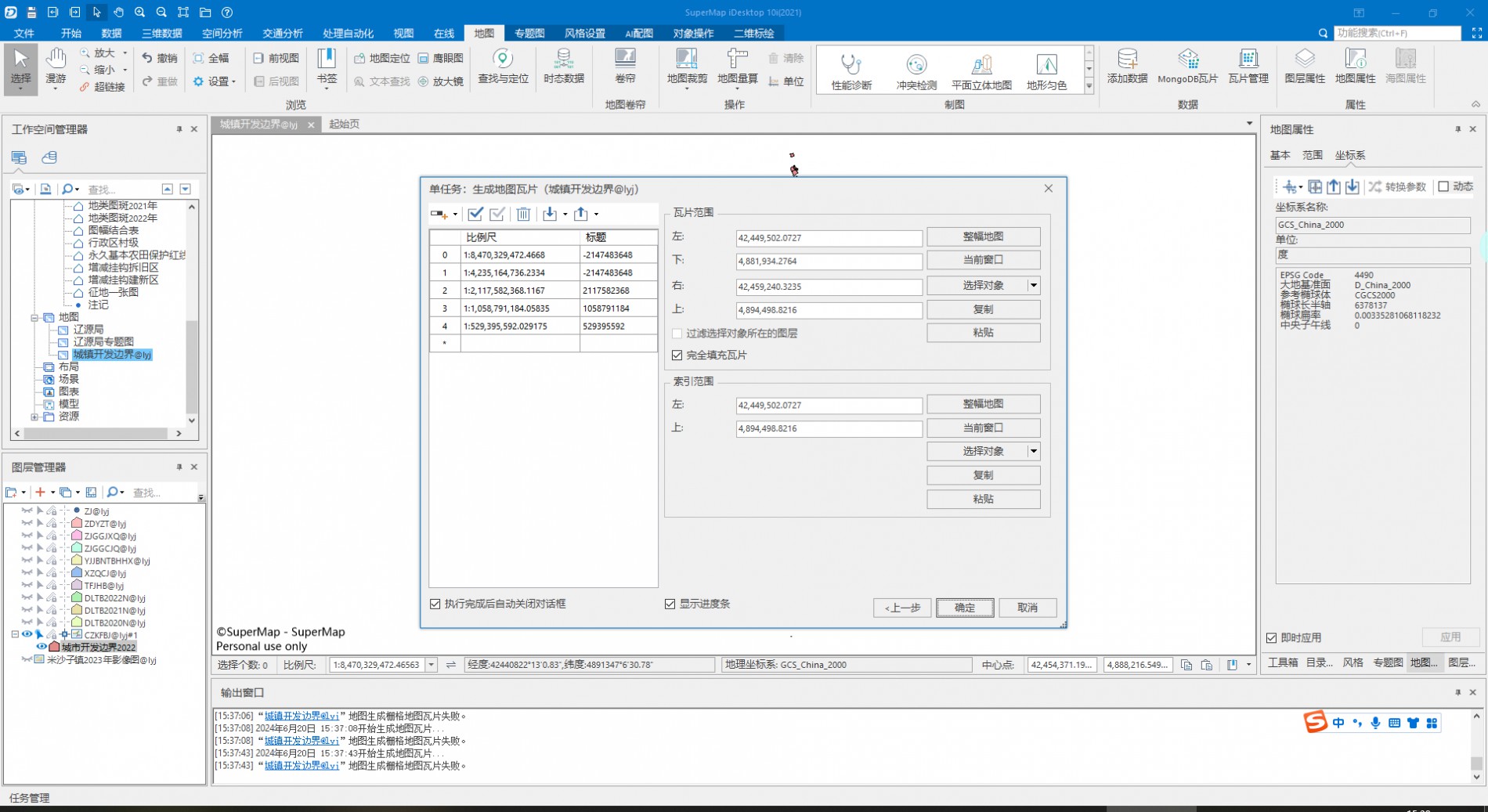Open 地图属性 map properties in ribbon
This screenshot has height=812, width=1488.
click(x=1355, y=67)
